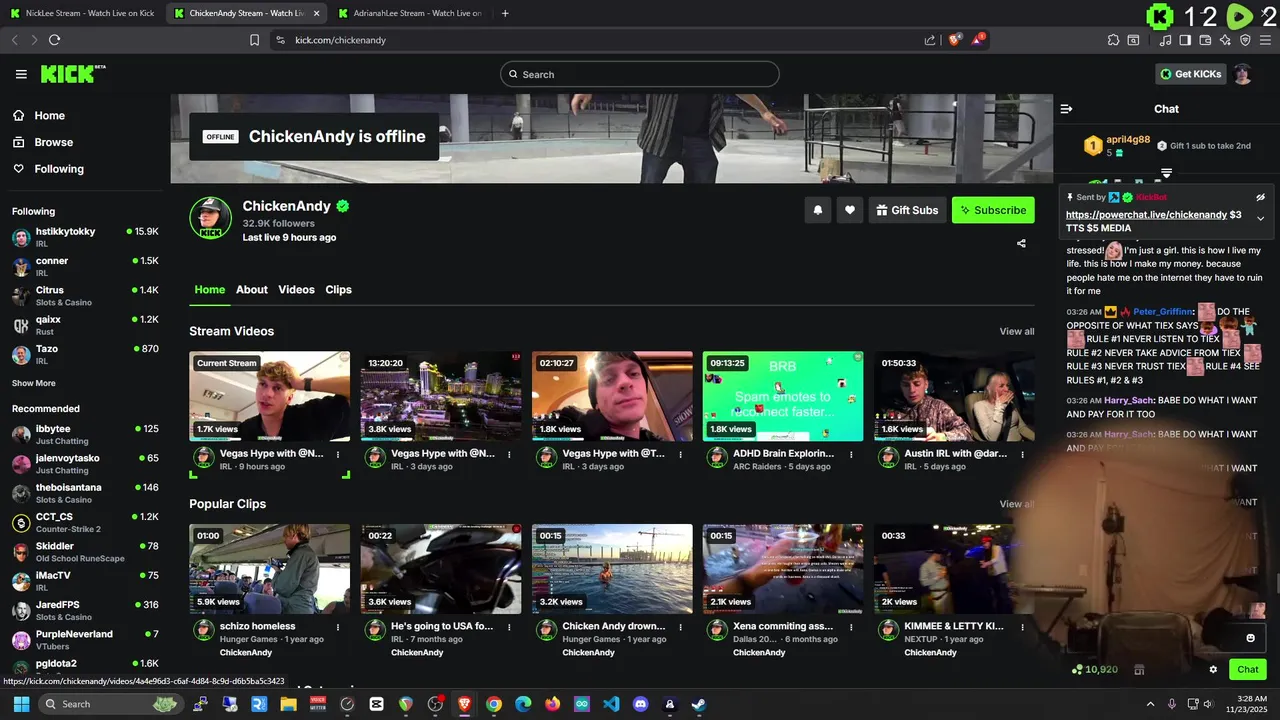The image size is (1280, 720).
Task: Toggle the browser sidebar panel
Action: click(x=1185, y=40)
